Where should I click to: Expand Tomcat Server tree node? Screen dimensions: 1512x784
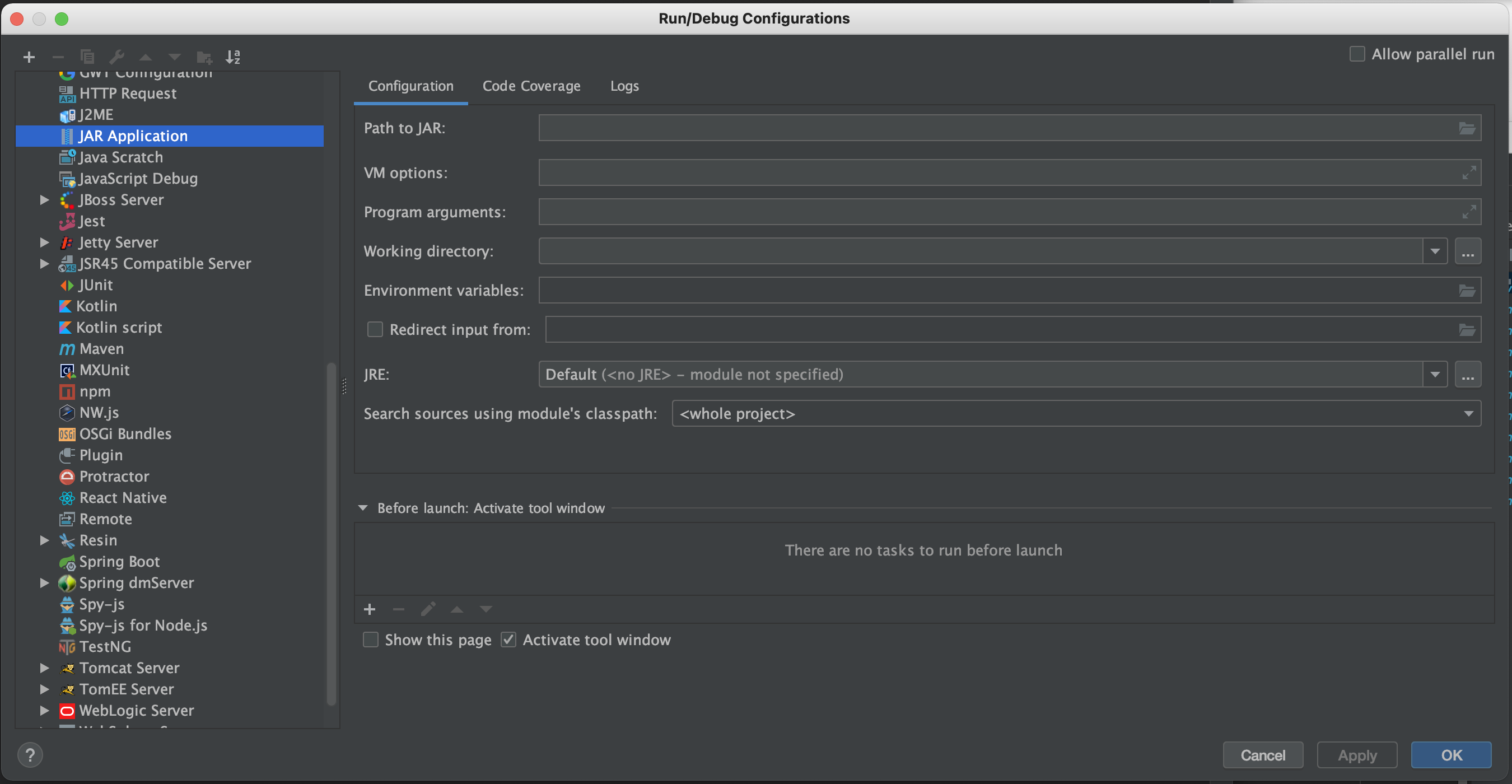tap(44, 668)
